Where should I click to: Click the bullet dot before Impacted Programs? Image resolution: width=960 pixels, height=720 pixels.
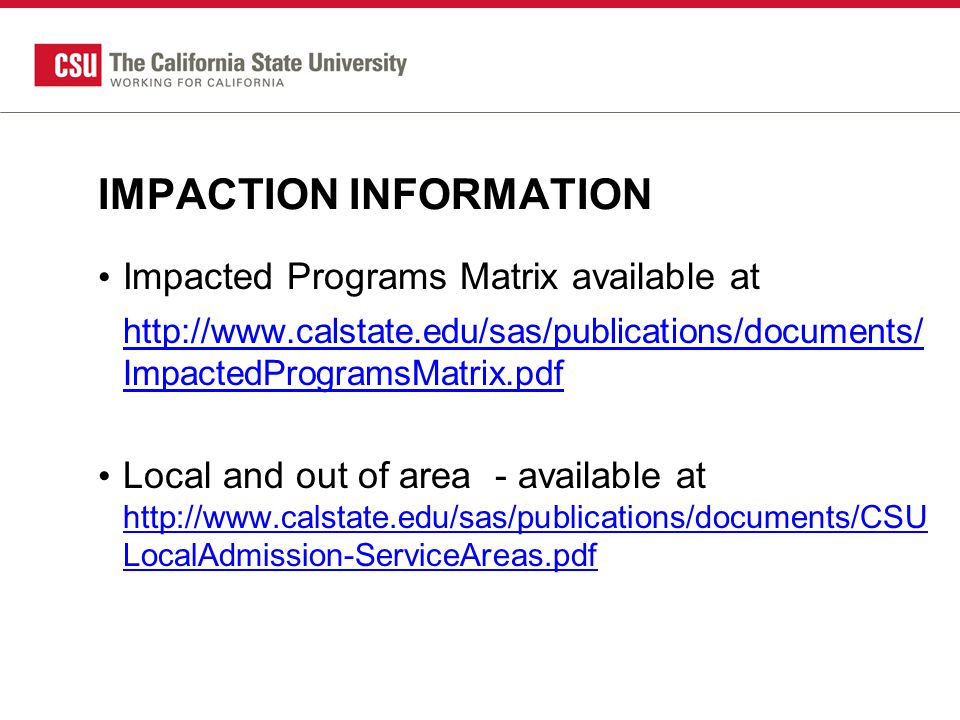[104, 279]
